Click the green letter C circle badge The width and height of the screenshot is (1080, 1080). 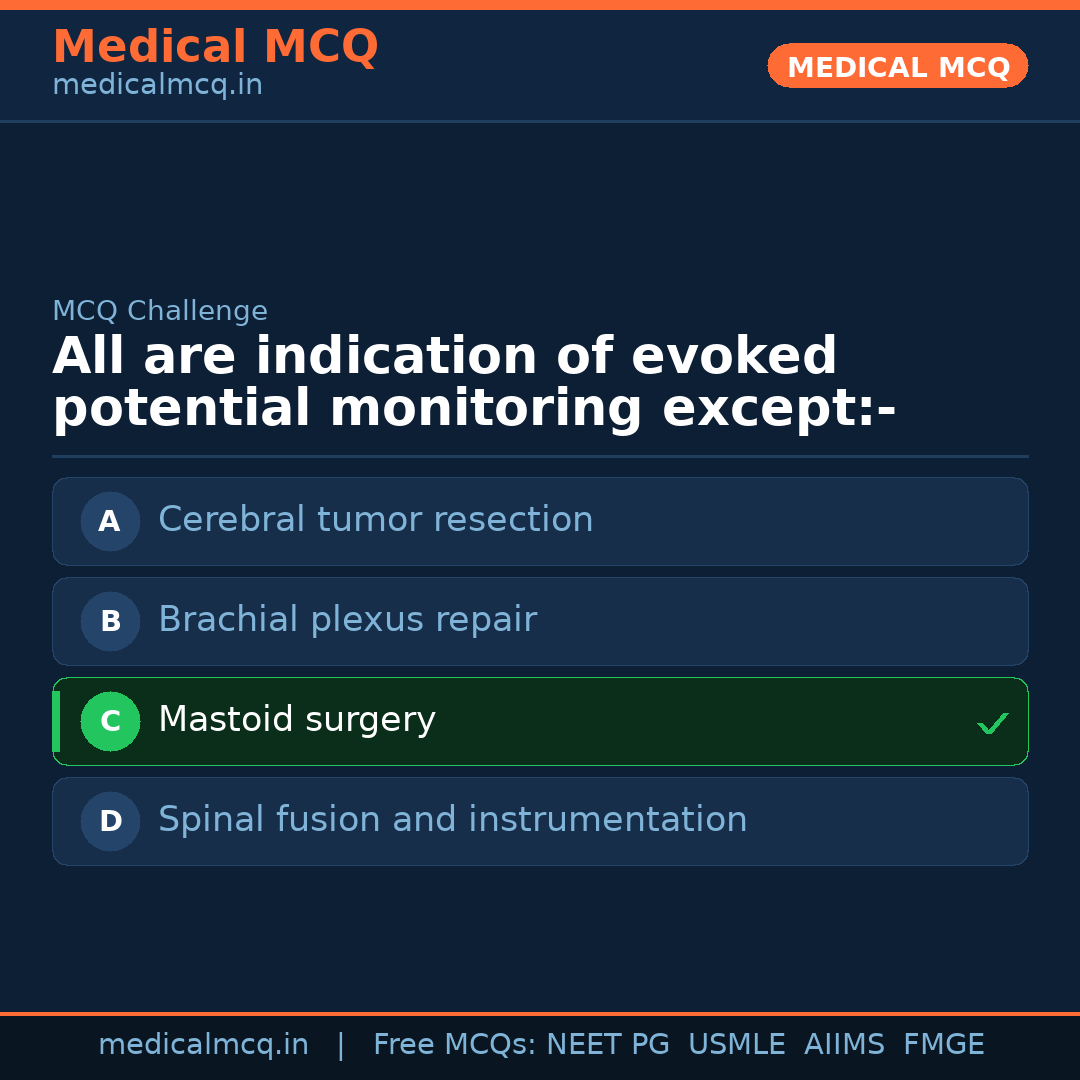click(x=110, y=721)
